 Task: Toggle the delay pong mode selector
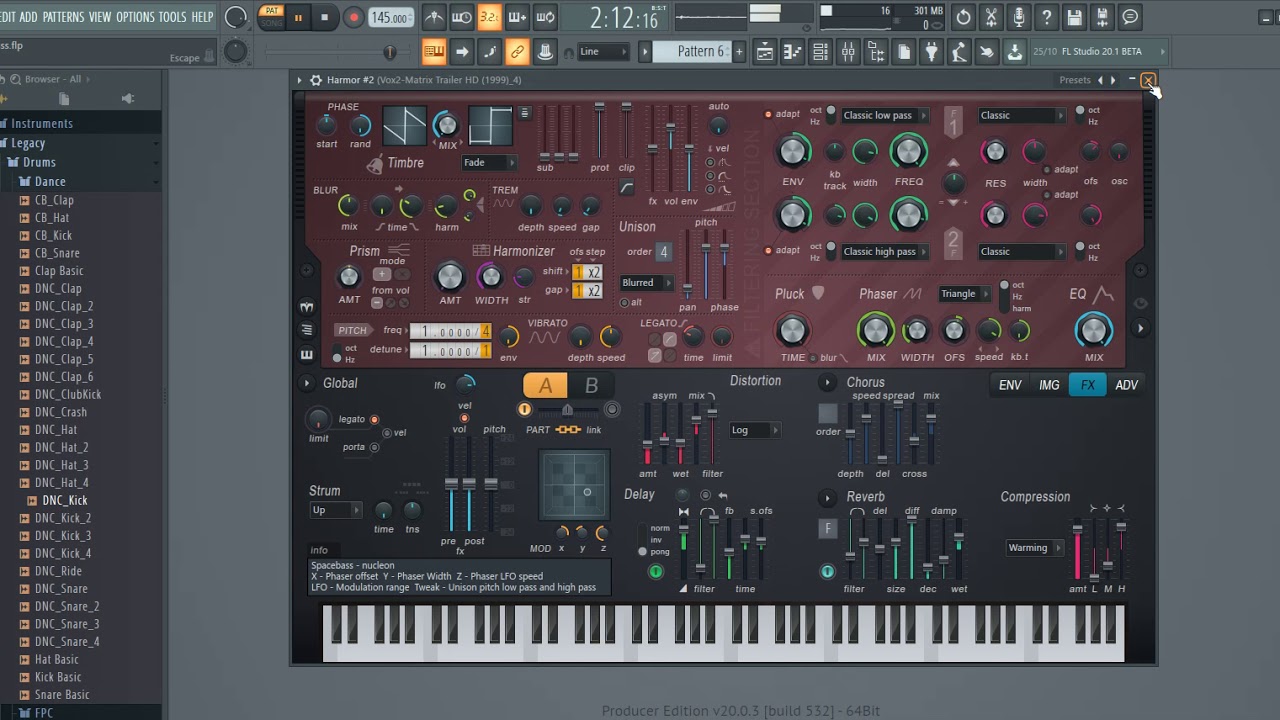[x=642, y=551]
